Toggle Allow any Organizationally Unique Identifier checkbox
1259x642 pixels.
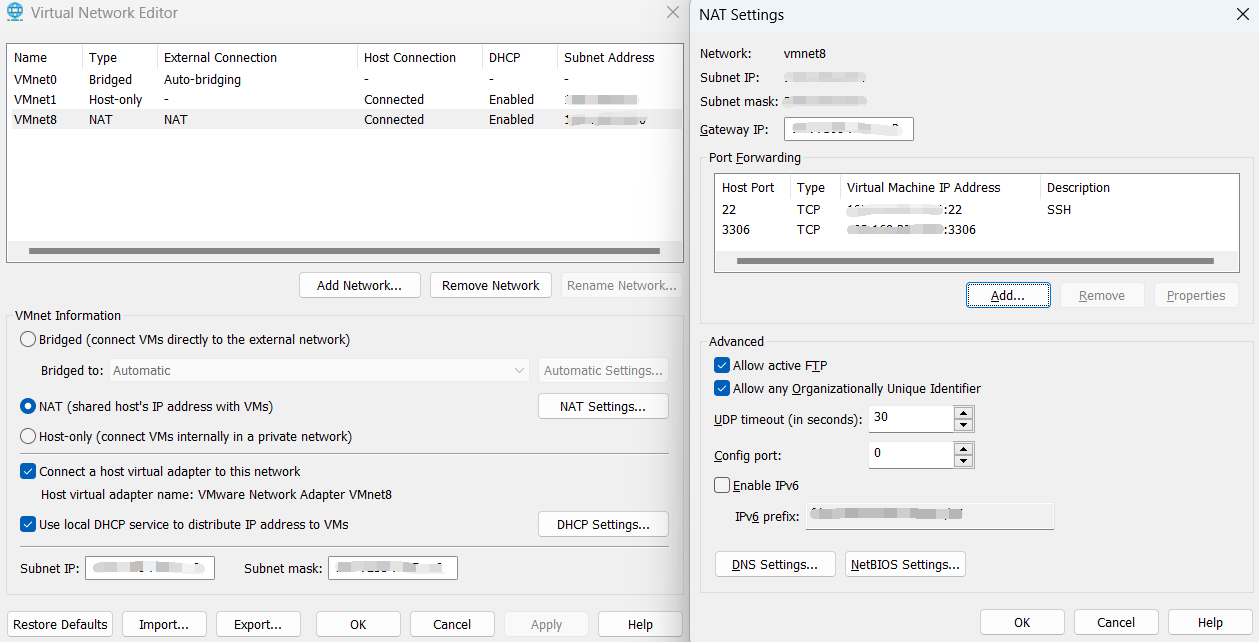(722, 389)
